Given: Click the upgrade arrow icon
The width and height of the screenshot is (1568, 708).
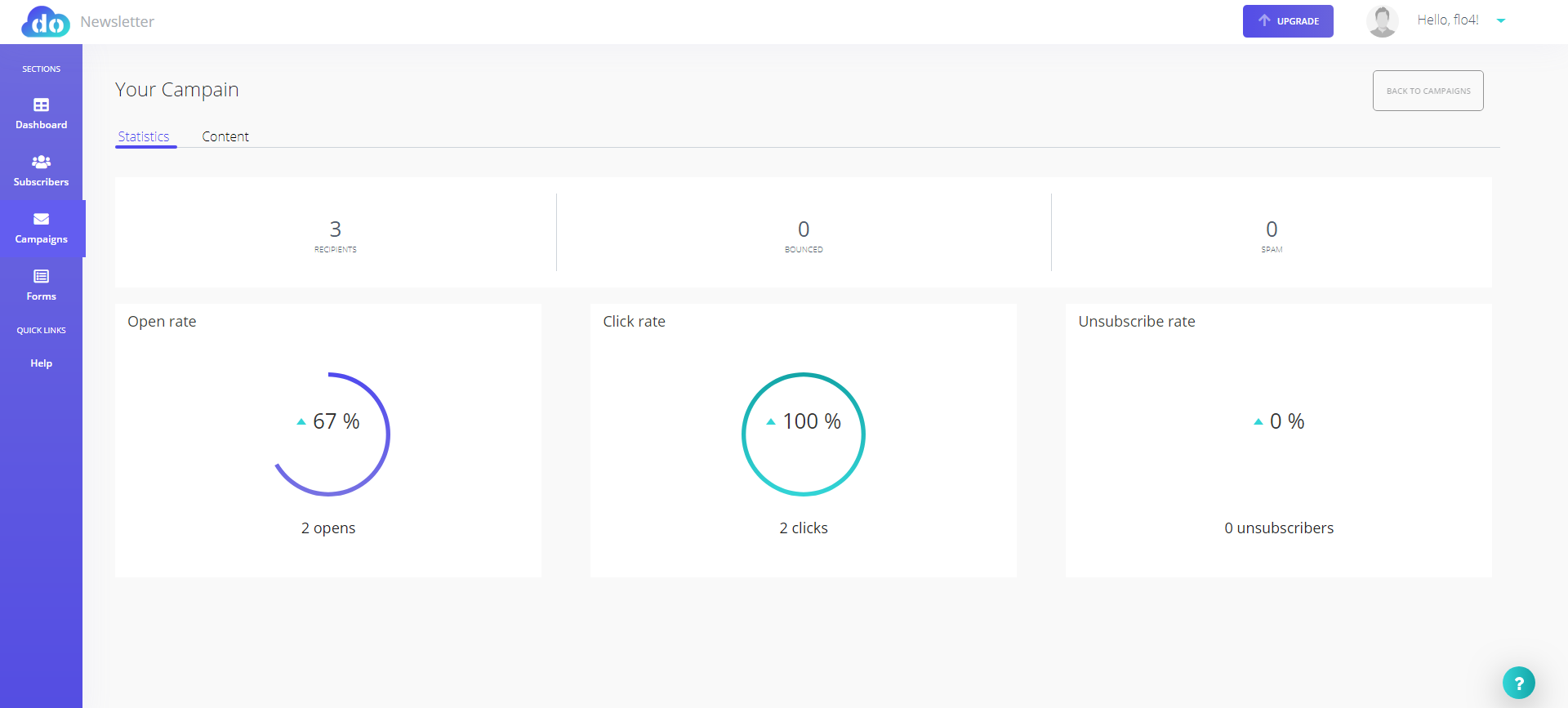Looking at the screenshot, I should tap(1264, 20).
